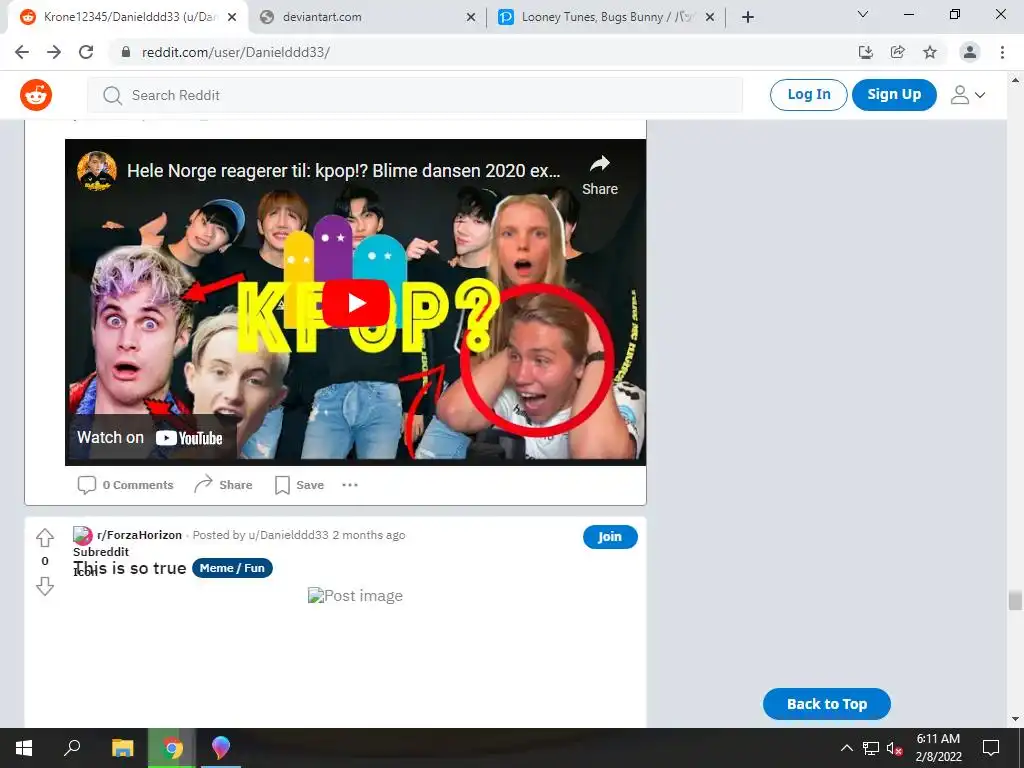1024x768 pixels.
Task: Open the Chrome tab search chevron
Action: [x=863, y=14]
